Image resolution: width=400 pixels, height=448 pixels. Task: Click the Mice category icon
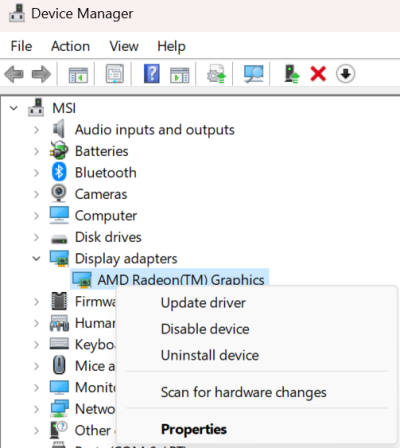(59, 365)
